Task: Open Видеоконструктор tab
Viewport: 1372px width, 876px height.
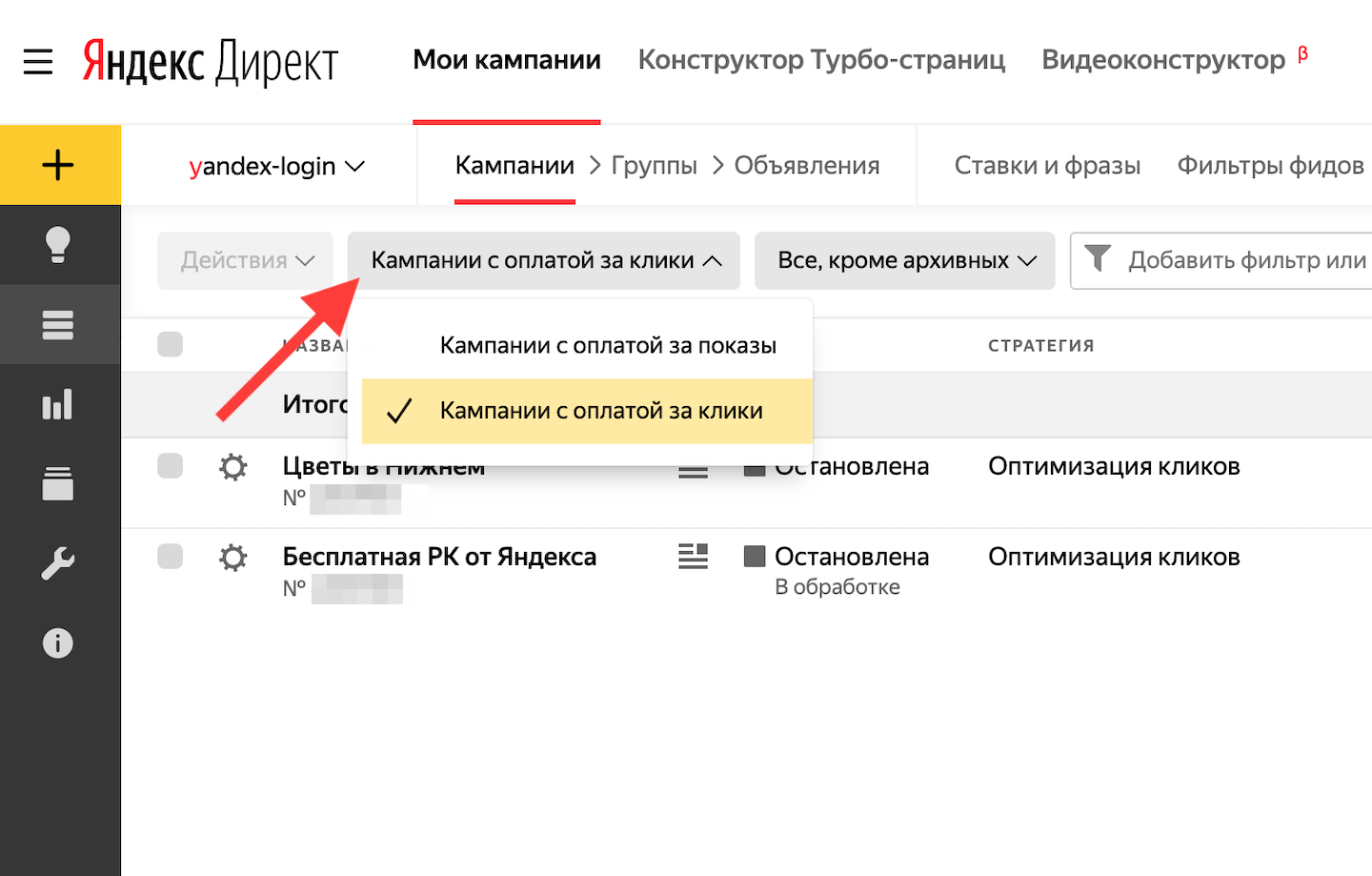Action: pos(1163,60)
